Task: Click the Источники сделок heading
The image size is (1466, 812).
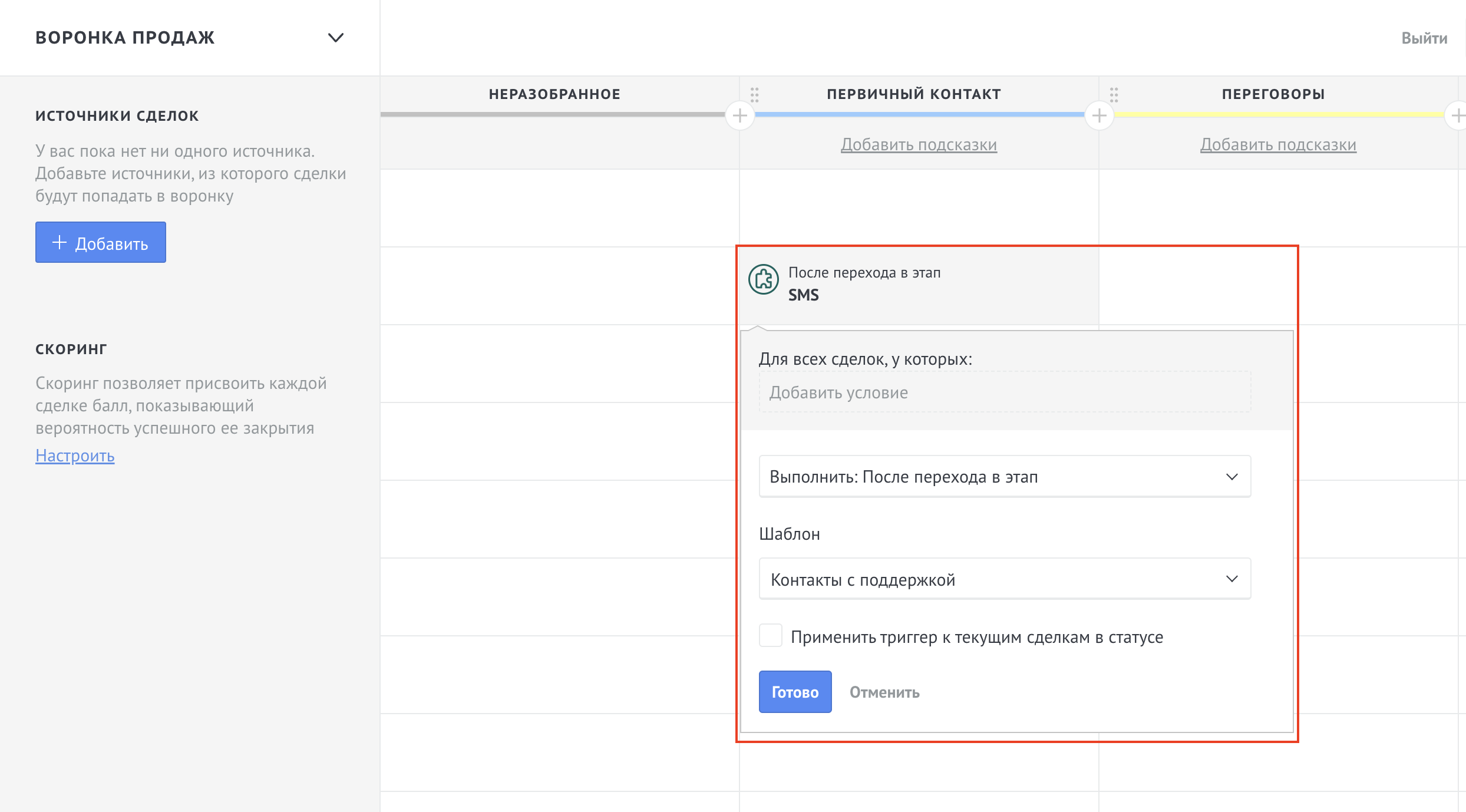Action: (x=117, y=116)
